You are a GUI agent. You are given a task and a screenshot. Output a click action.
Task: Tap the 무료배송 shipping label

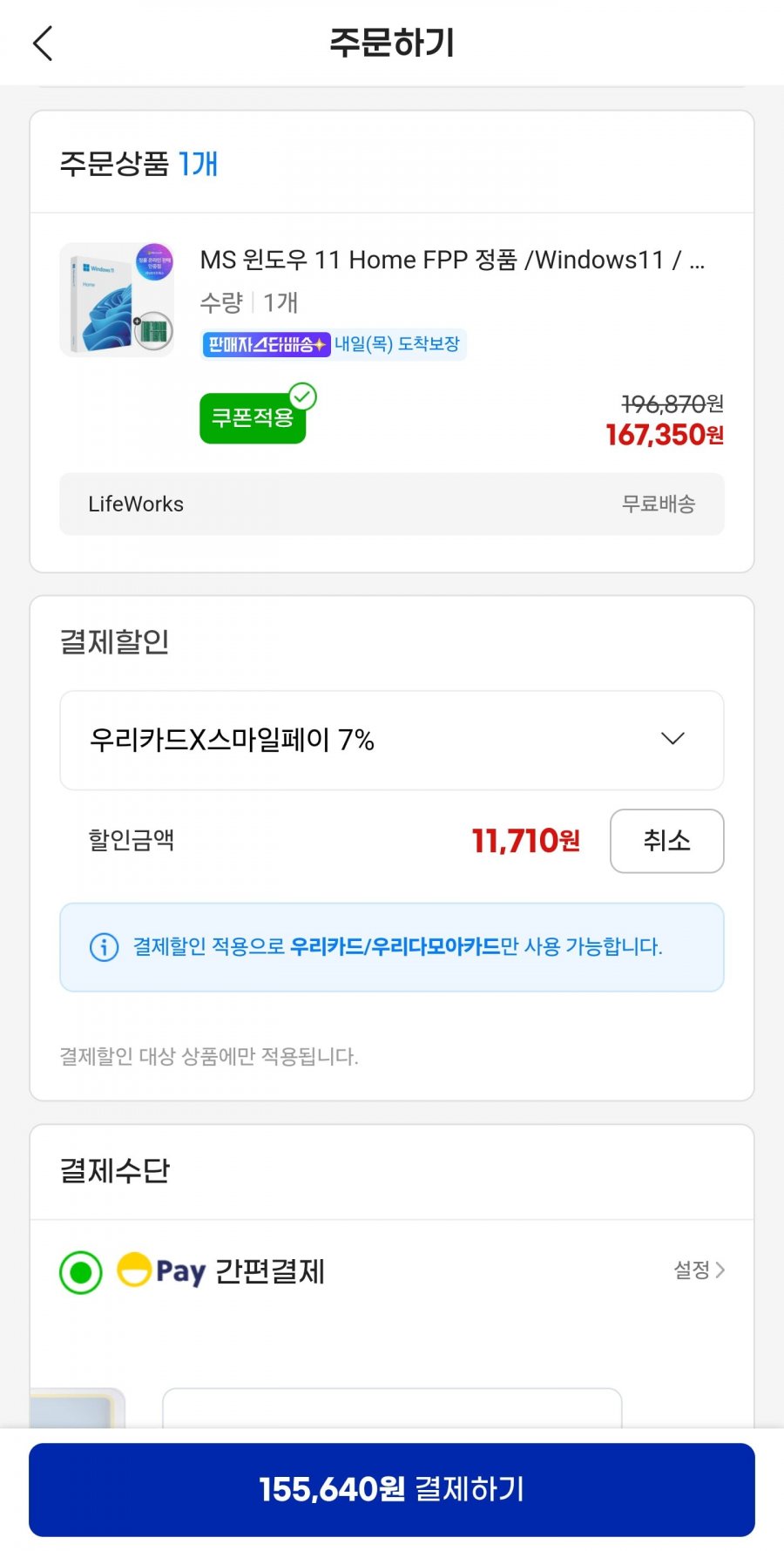pyautogui.click(x=659, y=504)
